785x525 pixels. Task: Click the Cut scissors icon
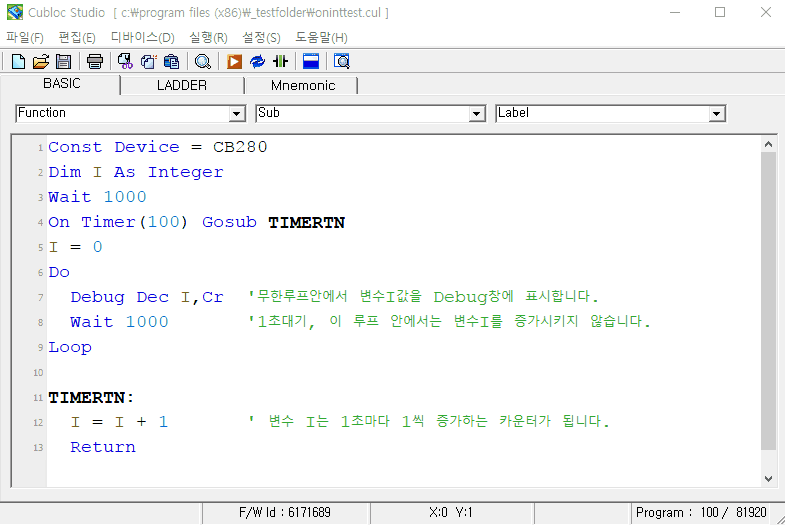tap(125, 62)
